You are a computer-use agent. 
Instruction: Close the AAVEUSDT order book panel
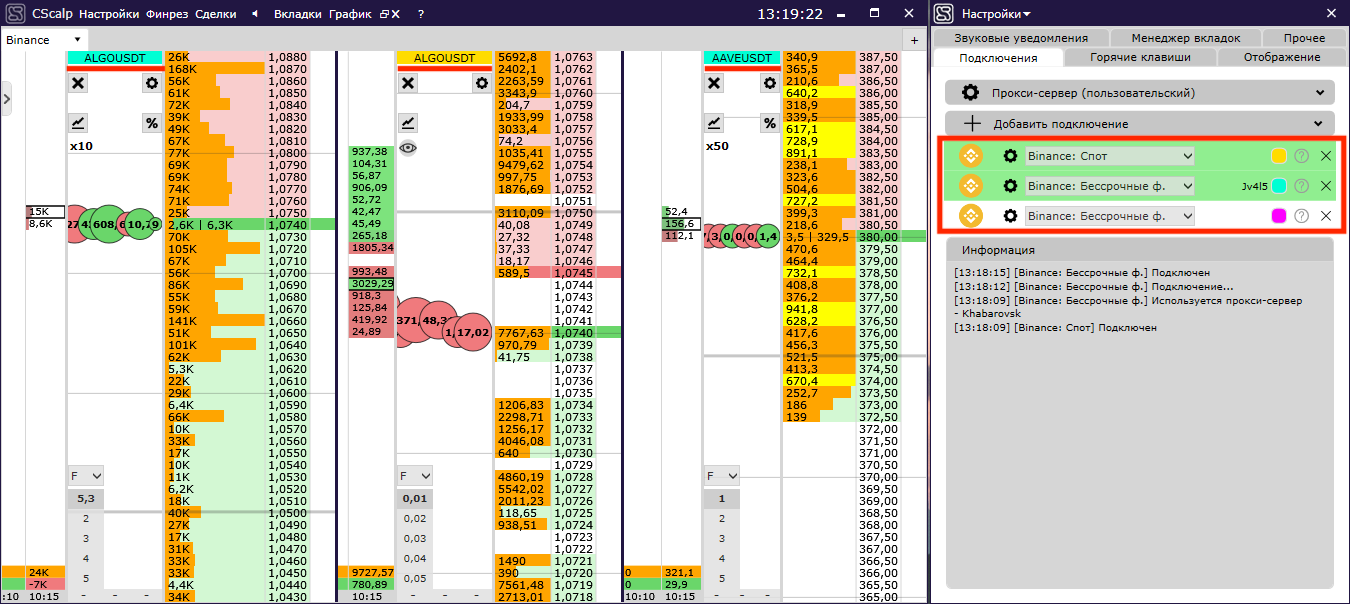pyautogui.click(x=714, y=83)
